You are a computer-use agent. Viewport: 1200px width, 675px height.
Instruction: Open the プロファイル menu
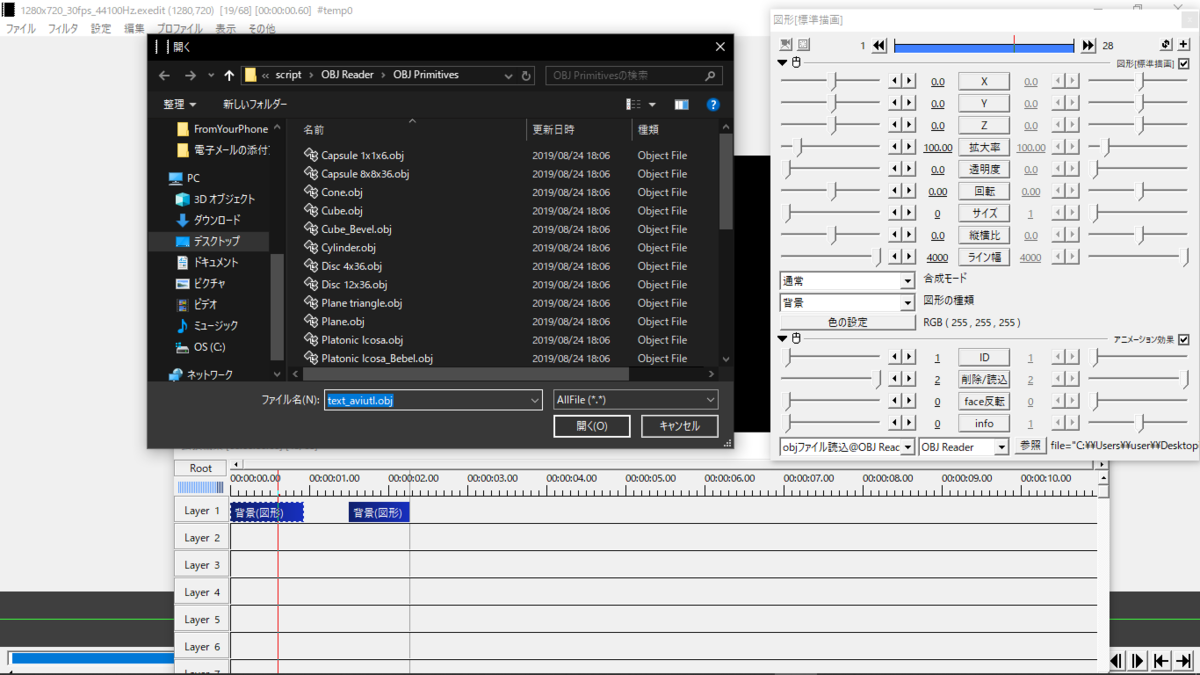tap(179, 29)
